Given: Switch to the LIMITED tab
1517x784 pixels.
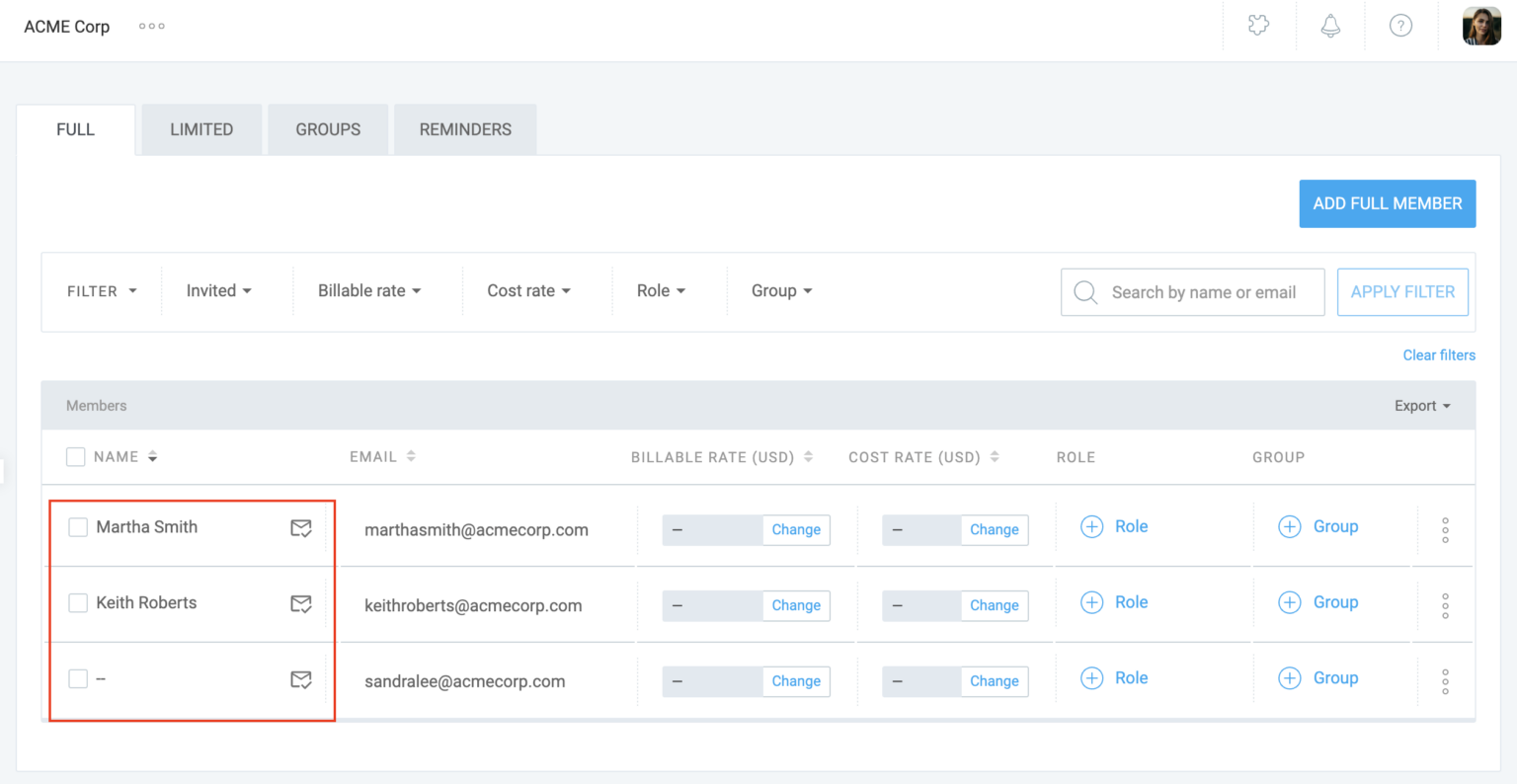Looking at the screenshot, I should click(201, 129).
